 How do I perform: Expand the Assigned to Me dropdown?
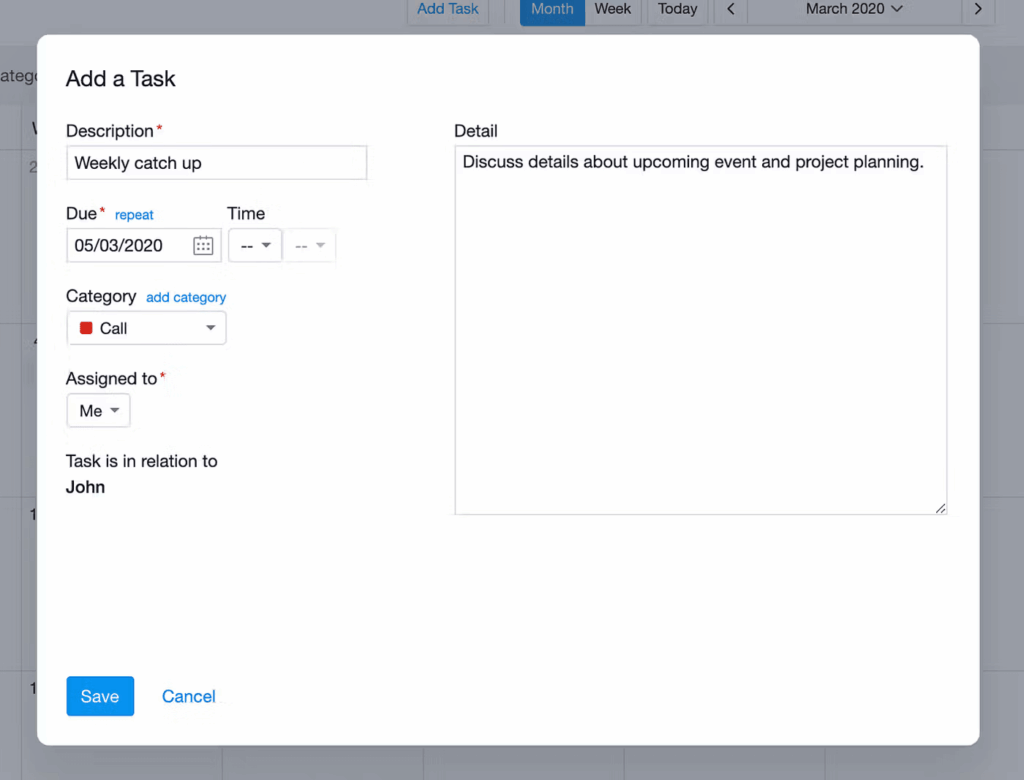coord(98,411)
